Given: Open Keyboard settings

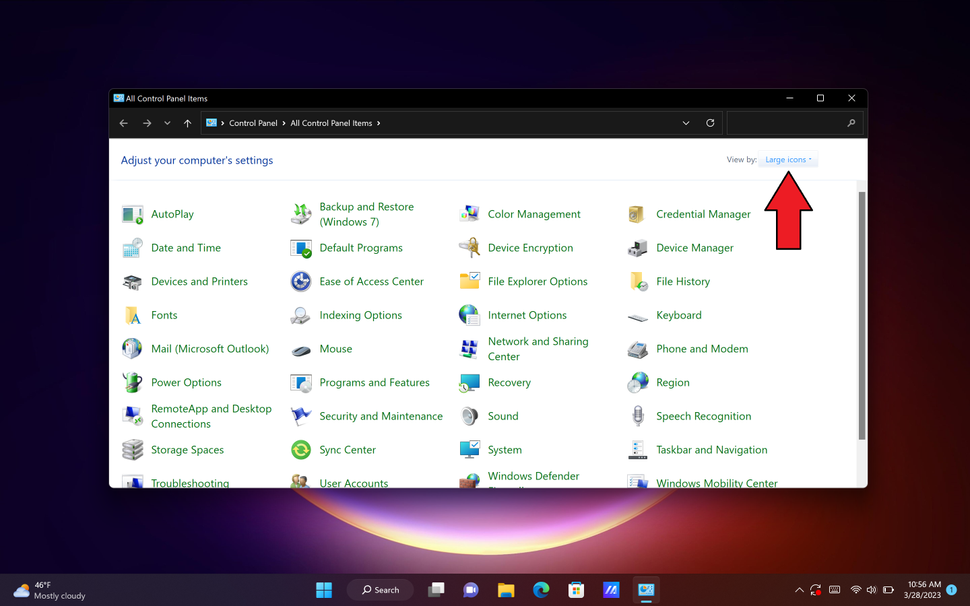Looking at the screenshot, I should [679, 315].
